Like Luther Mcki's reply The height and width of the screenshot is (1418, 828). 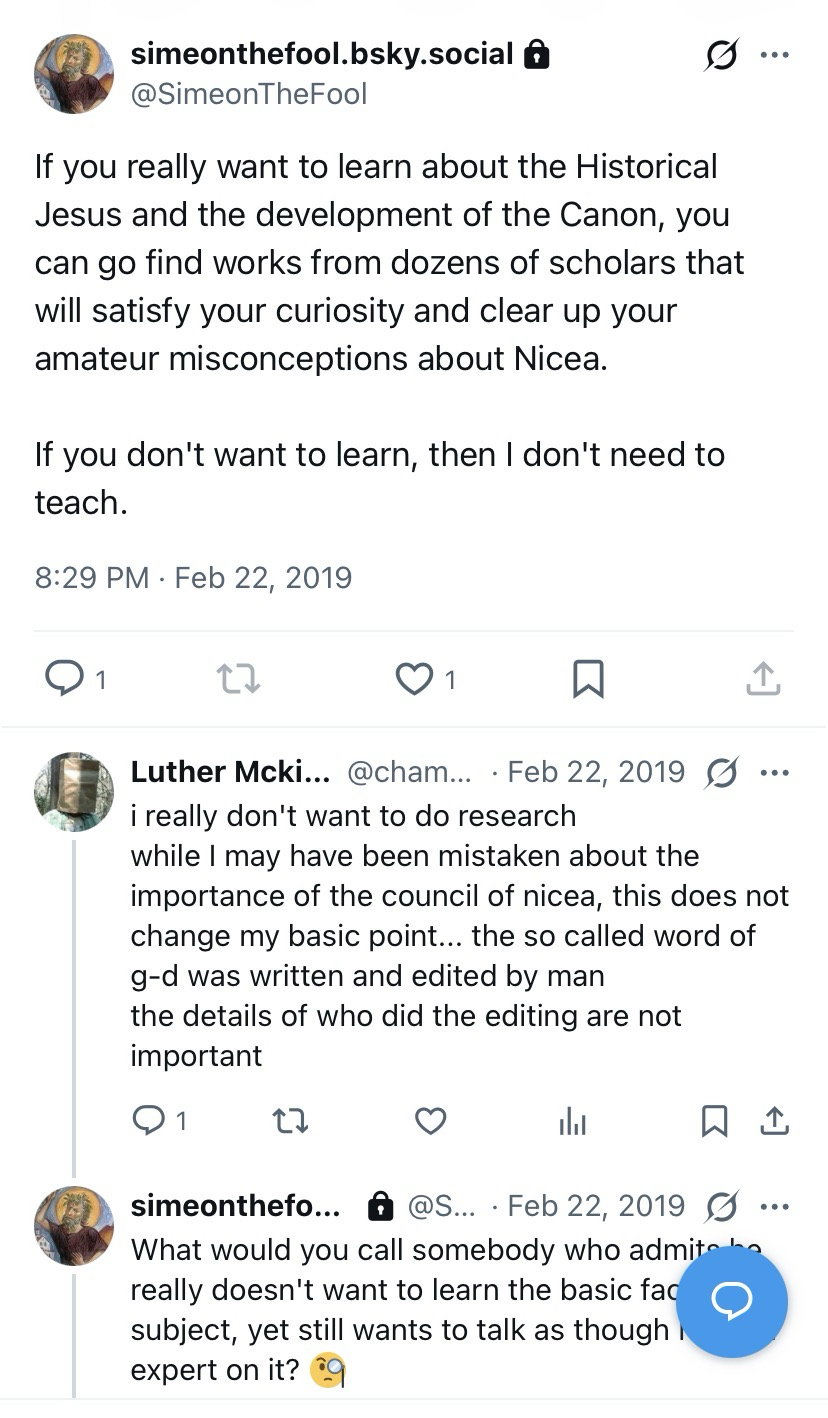coord(430,1121)
